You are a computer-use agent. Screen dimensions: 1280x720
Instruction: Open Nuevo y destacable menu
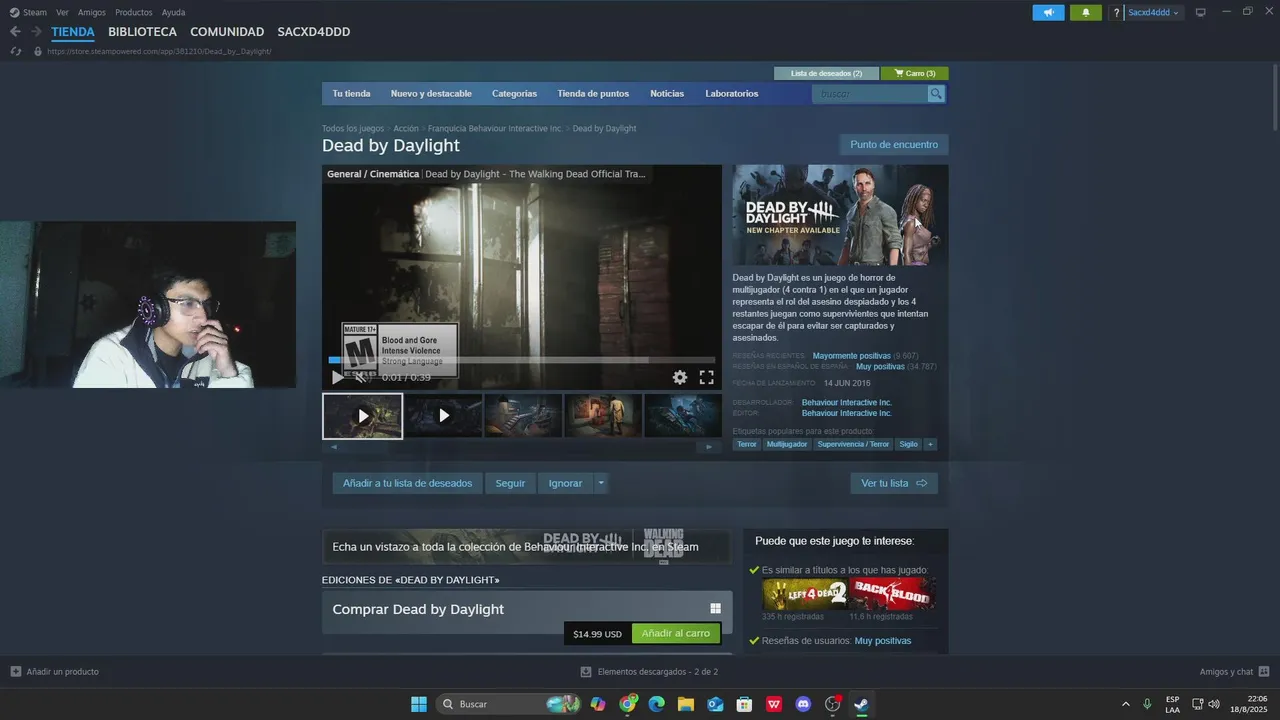coord(431,94)
